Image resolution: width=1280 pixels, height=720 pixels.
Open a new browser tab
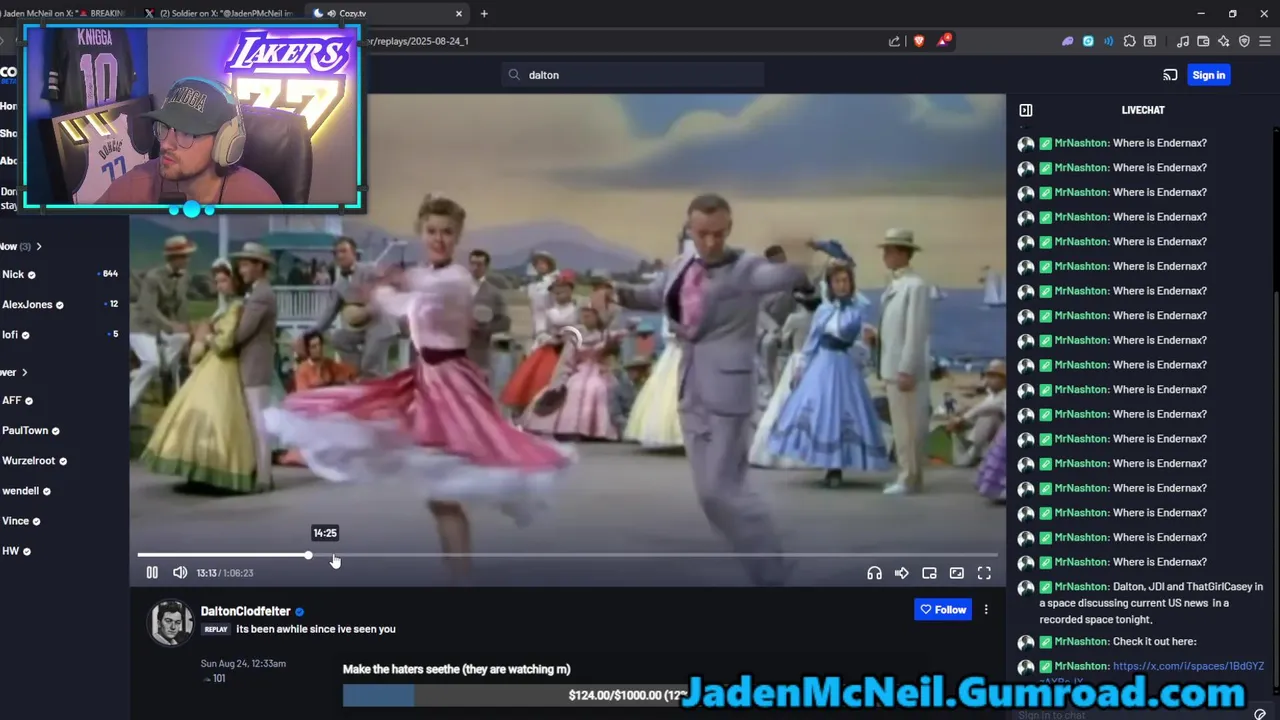[484, 14]
